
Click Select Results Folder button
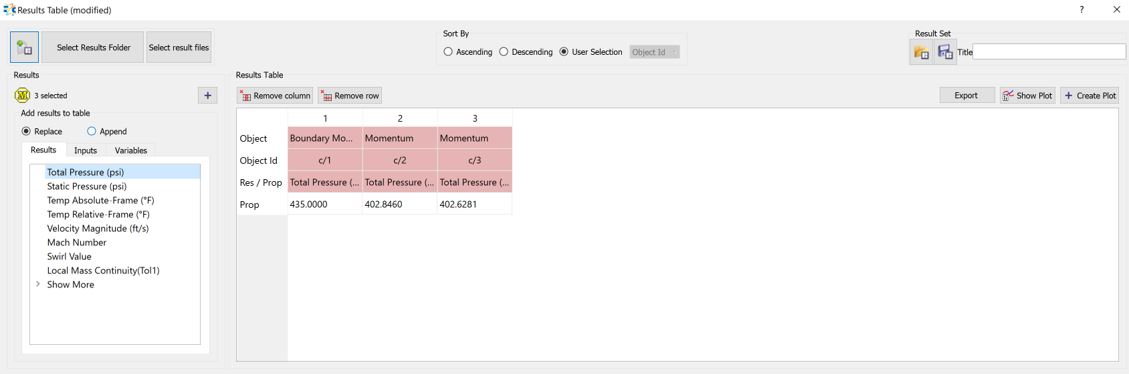click(x=94, y=48)
